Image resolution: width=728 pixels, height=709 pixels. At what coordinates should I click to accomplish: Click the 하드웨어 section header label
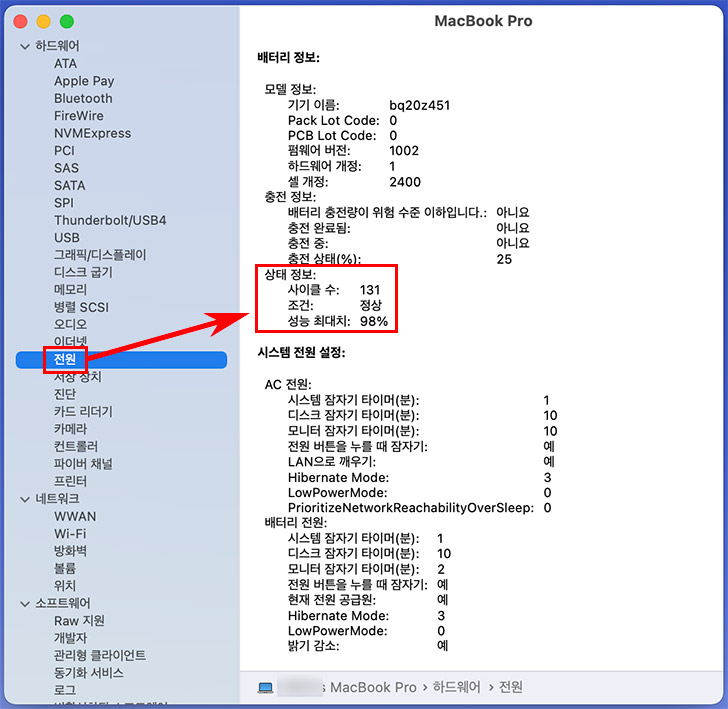[57, 46]
